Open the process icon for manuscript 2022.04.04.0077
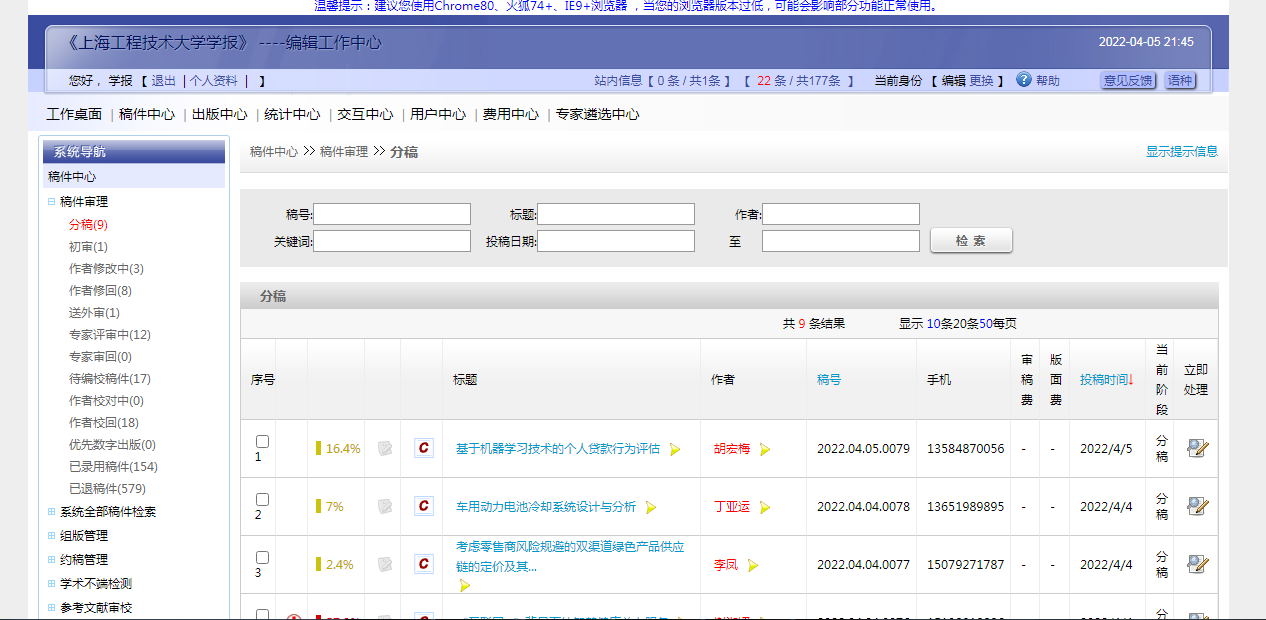This screenshot has width=1266, height=620. [1196, 564]
